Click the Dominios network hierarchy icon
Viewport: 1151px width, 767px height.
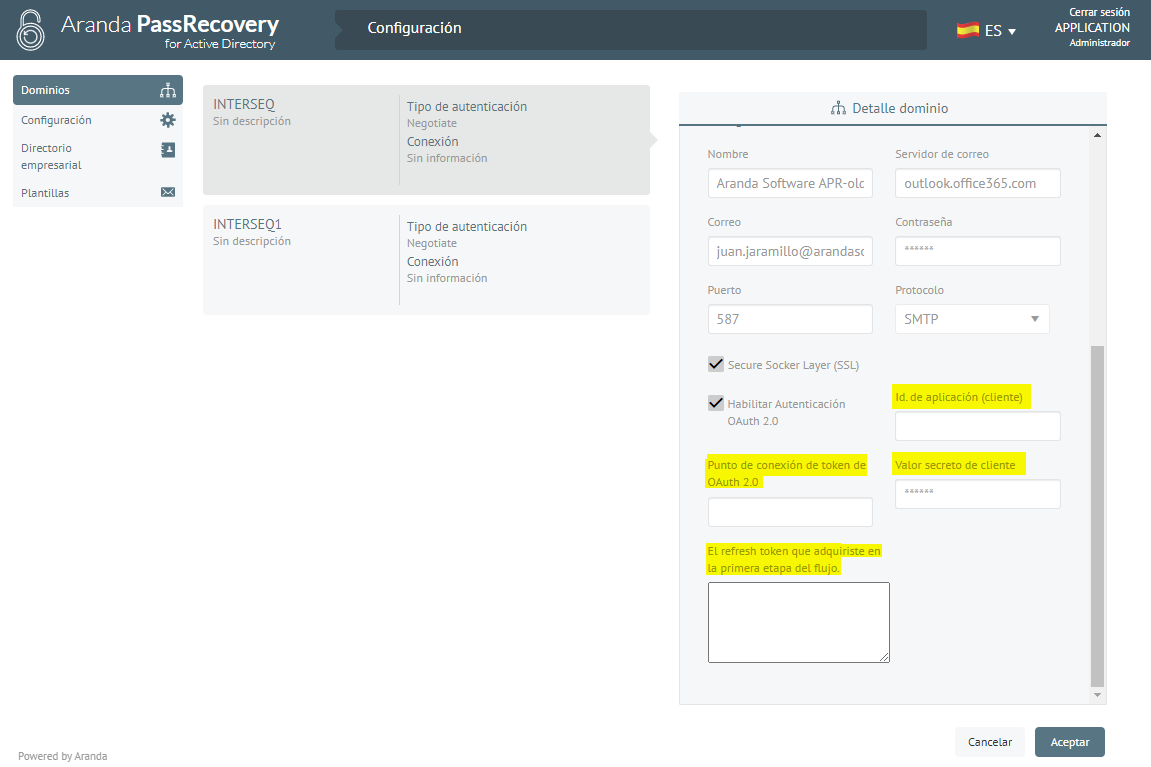pos(168,90)
